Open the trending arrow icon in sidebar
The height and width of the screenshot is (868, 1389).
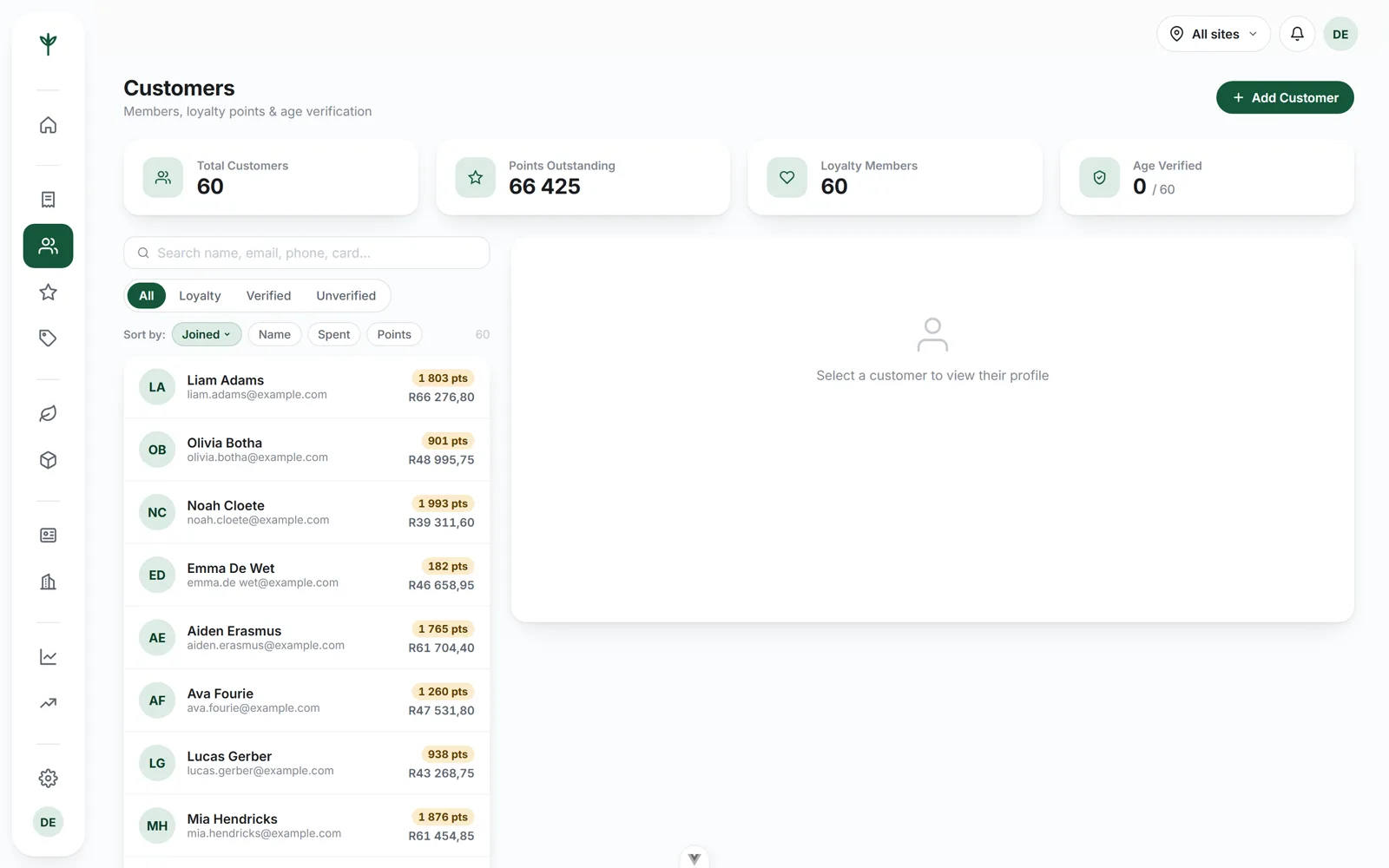tap(48, 703)
